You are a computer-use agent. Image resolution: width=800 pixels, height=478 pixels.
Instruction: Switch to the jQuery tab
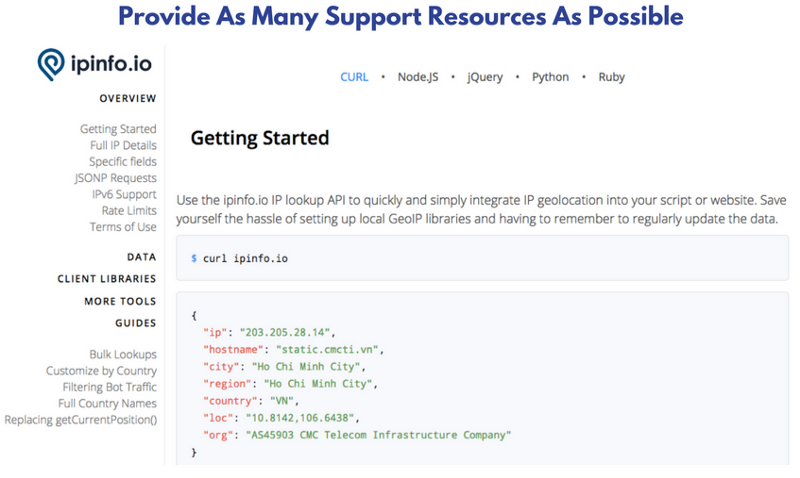tap(485, 77)
